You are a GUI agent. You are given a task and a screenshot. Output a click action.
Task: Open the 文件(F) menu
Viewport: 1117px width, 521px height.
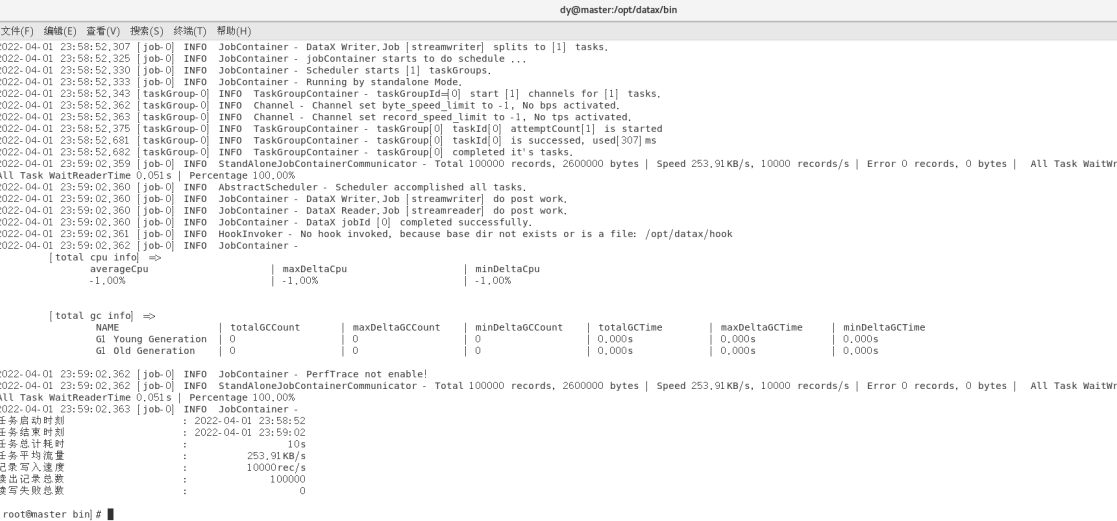16,31
